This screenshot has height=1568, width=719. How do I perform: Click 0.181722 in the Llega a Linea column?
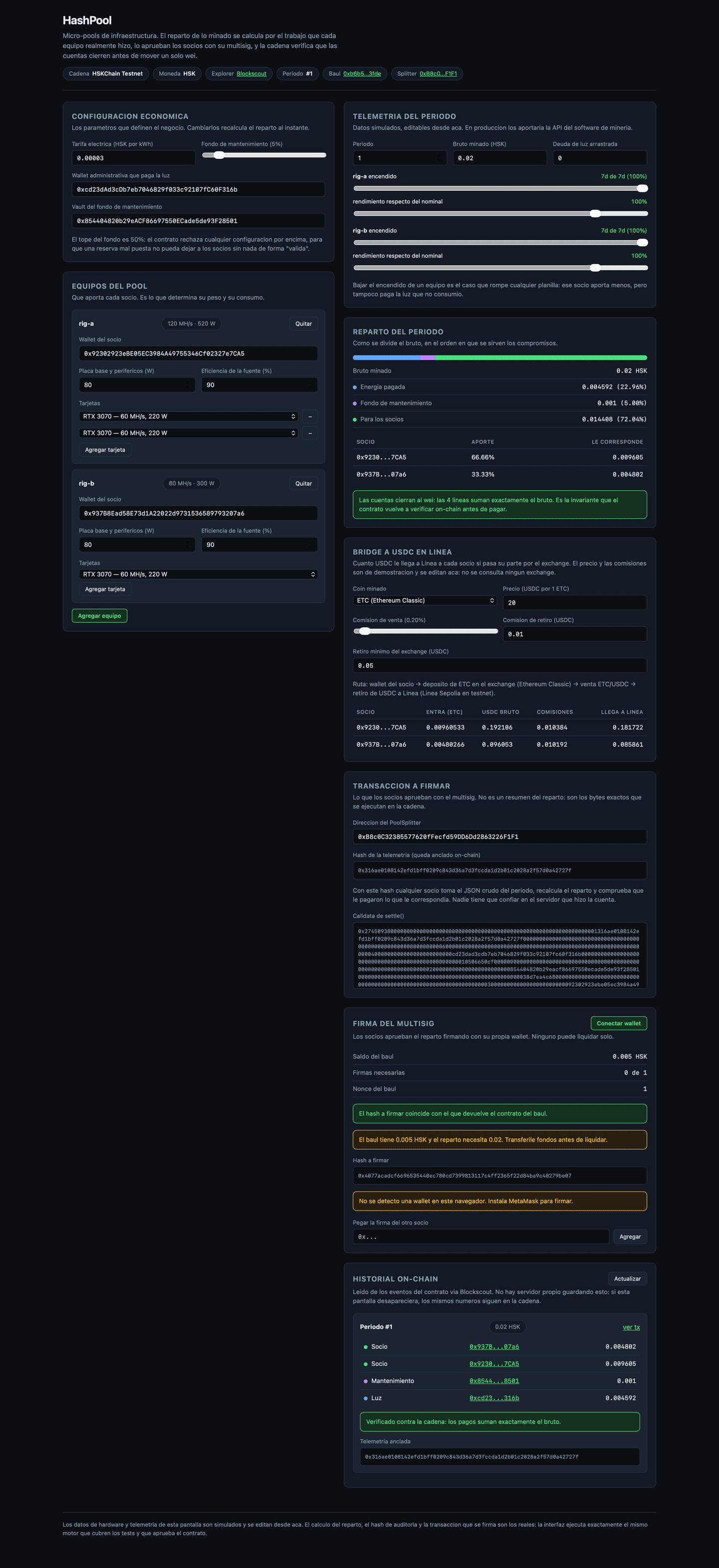click(628, 728)
